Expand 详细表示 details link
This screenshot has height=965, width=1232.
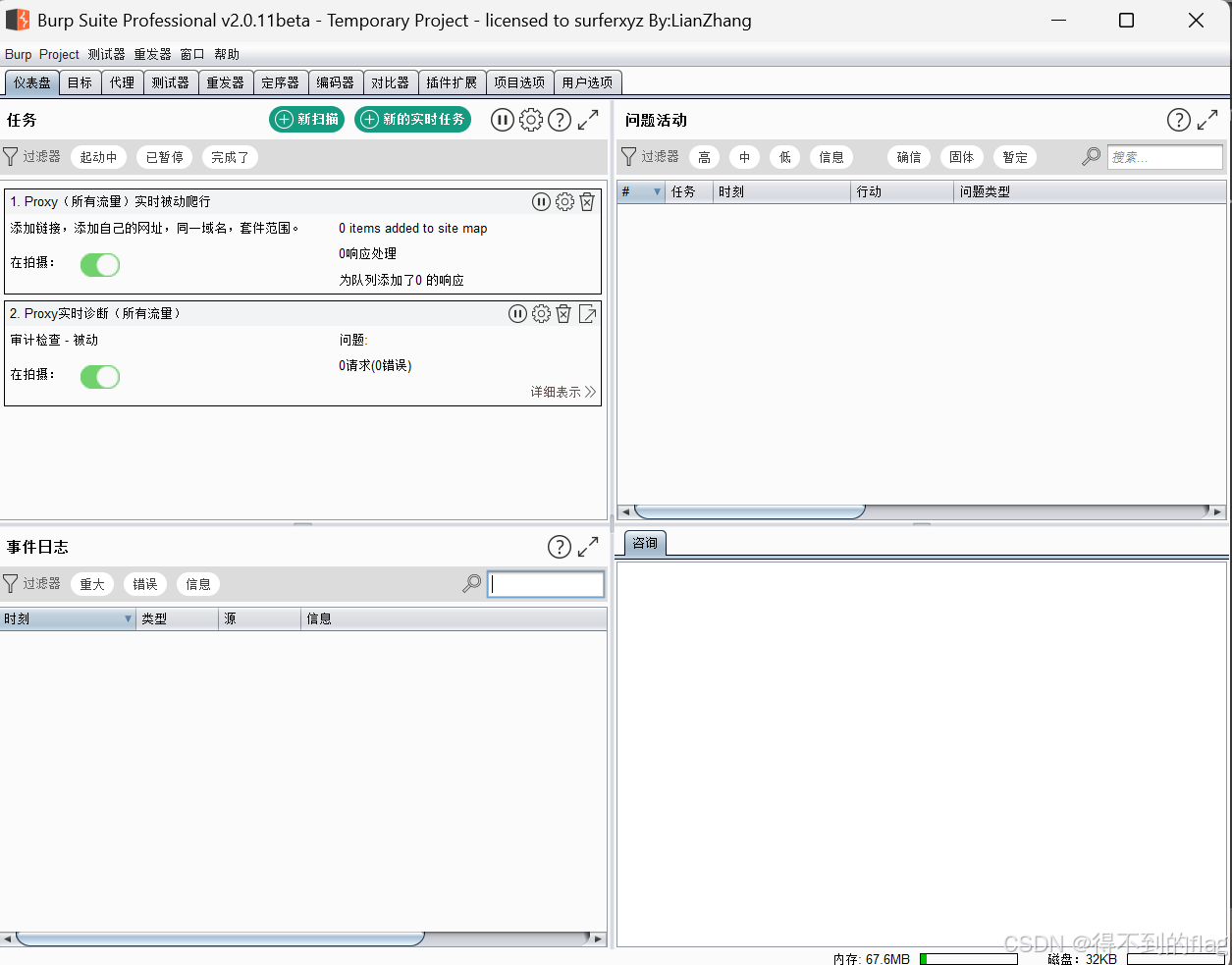click(x=563, y=392)
